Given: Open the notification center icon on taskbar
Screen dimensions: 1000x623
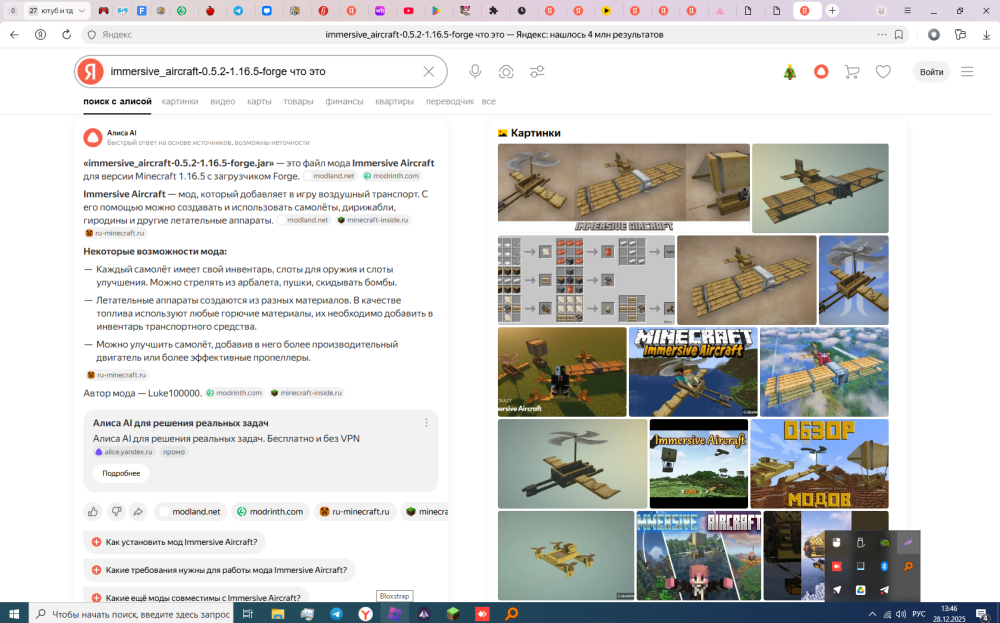Looking at the screenshot, I should (982, 614).
